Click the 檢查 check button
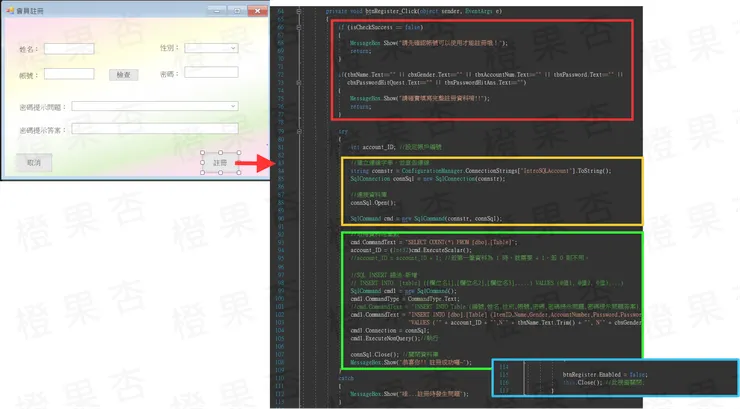 tap(124, 75)
